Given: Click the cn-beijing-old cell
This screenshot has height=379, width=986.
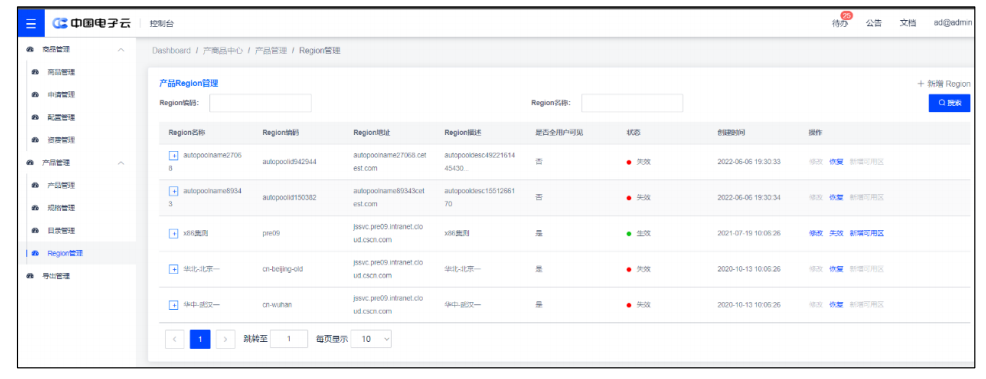Looking at the screenshot, I should (282, 269).
